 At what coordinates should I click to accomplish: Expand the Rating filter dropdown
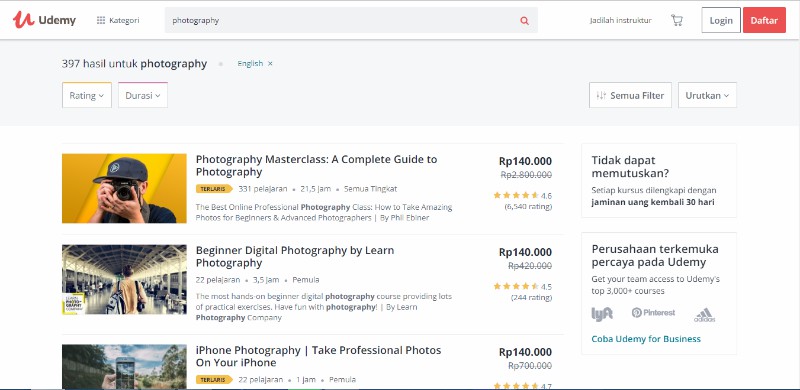[x=87, y=95]
